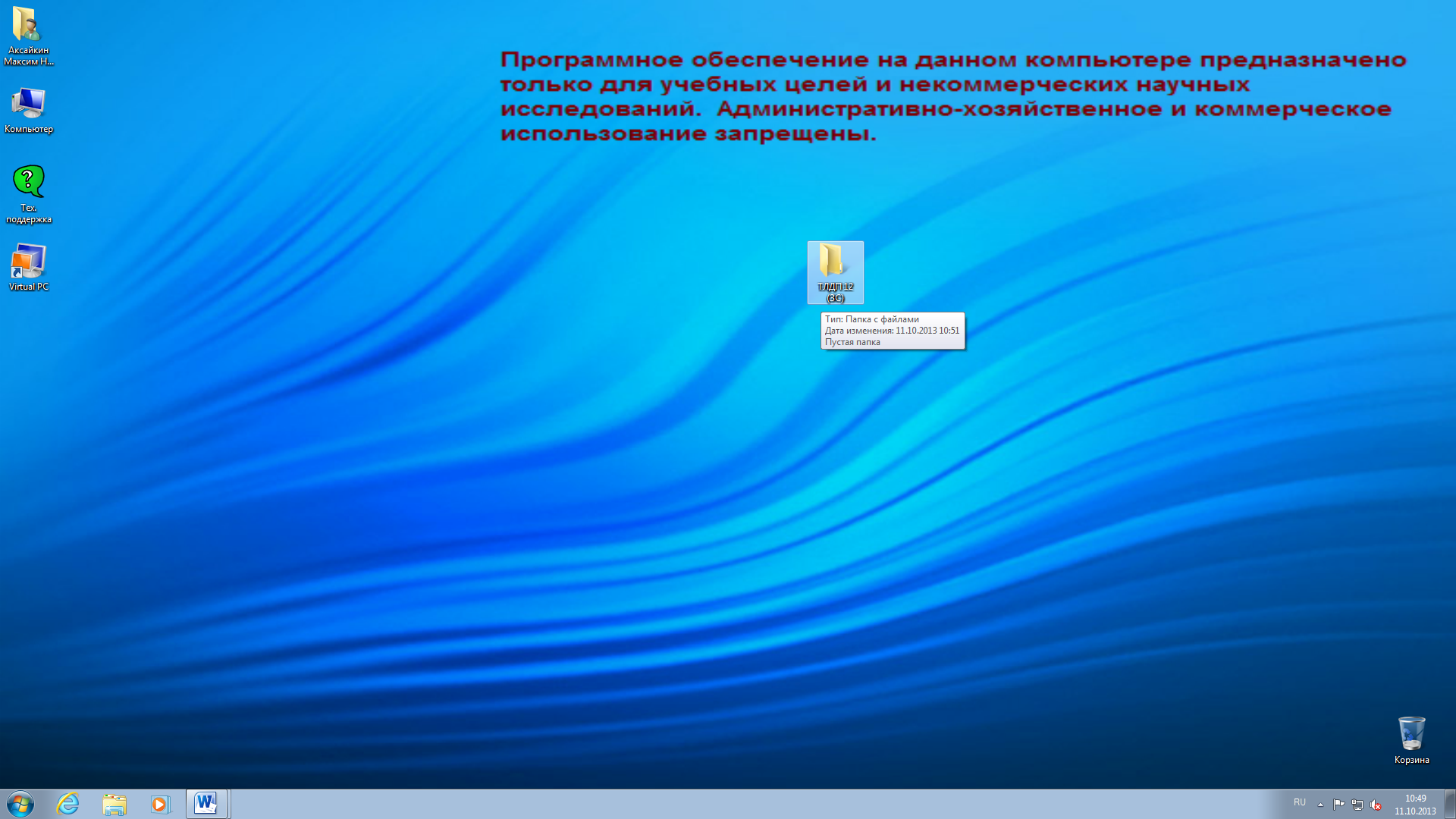Launch Windows Media Player from taskbar
The width and height of the screenshot is (1456, 819).
(x=160, y=804)
